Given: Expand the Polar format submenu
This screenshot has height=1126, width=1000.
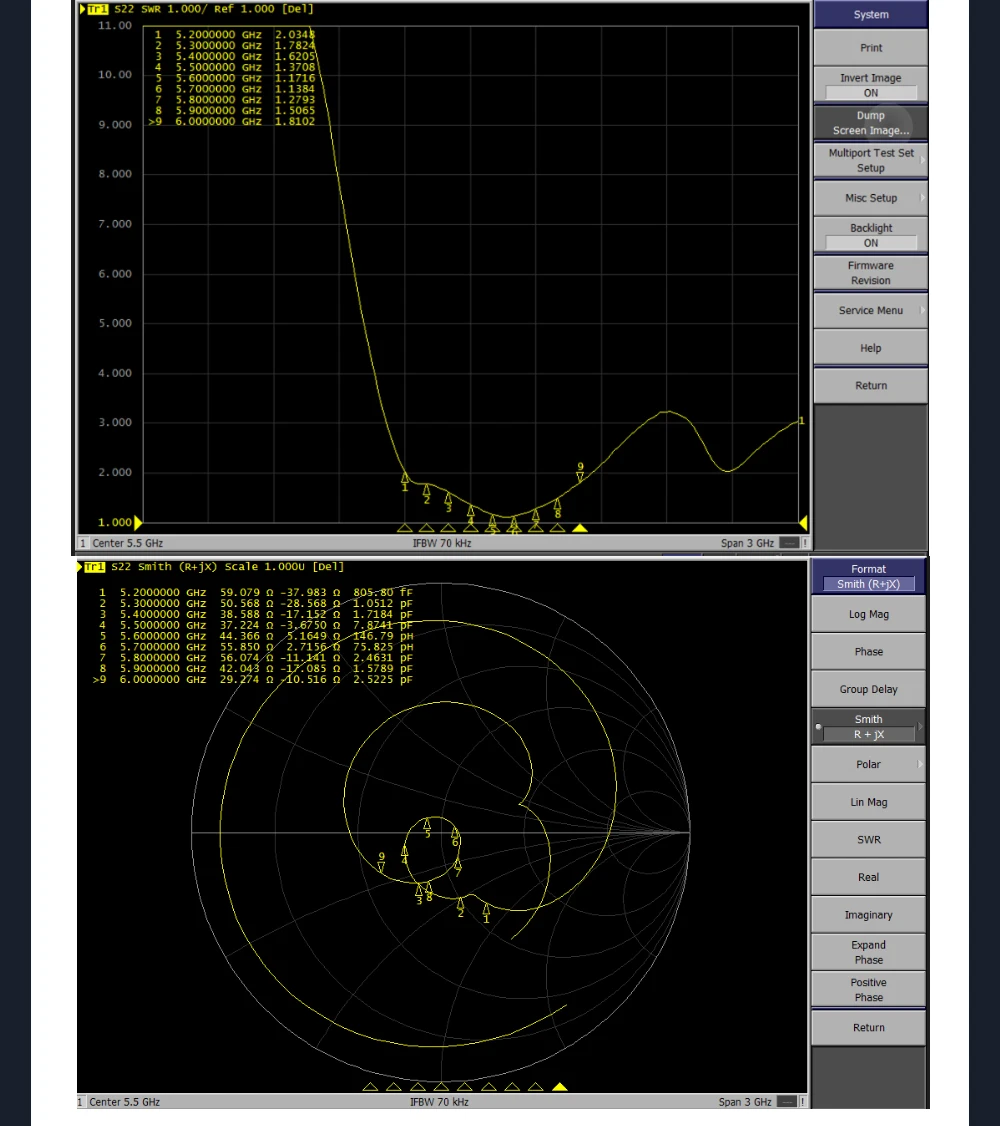Looking at the screenshot, I should point(869,764).
